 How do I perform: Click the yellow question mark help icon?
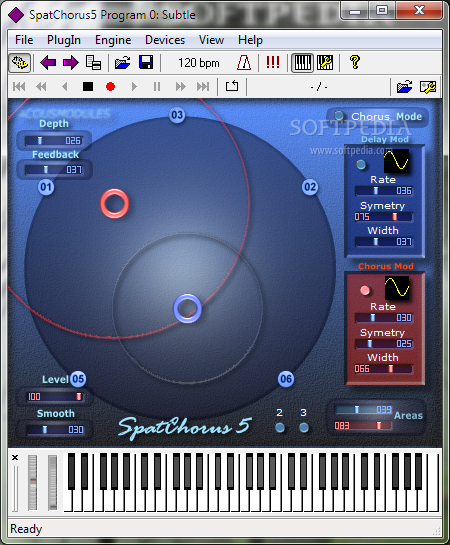click(355, 63)
